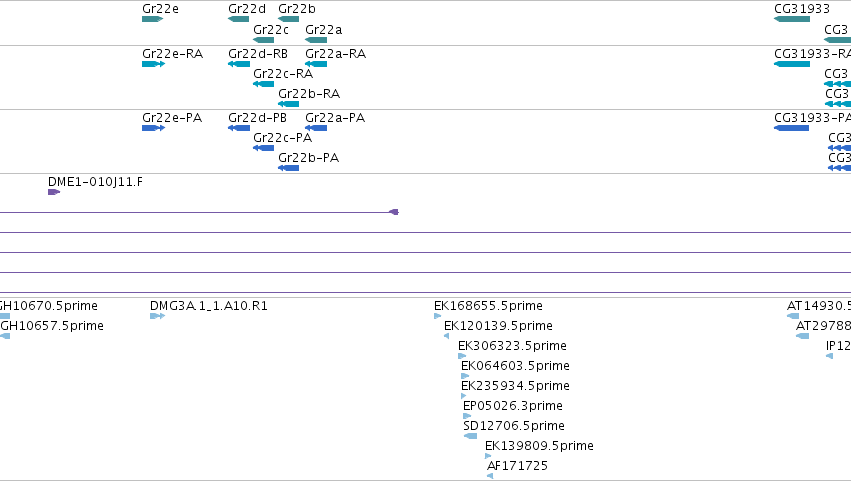Select the Gr22b gene arrow
This screenshot has width=851, height=481.
(x=288, y=19)
